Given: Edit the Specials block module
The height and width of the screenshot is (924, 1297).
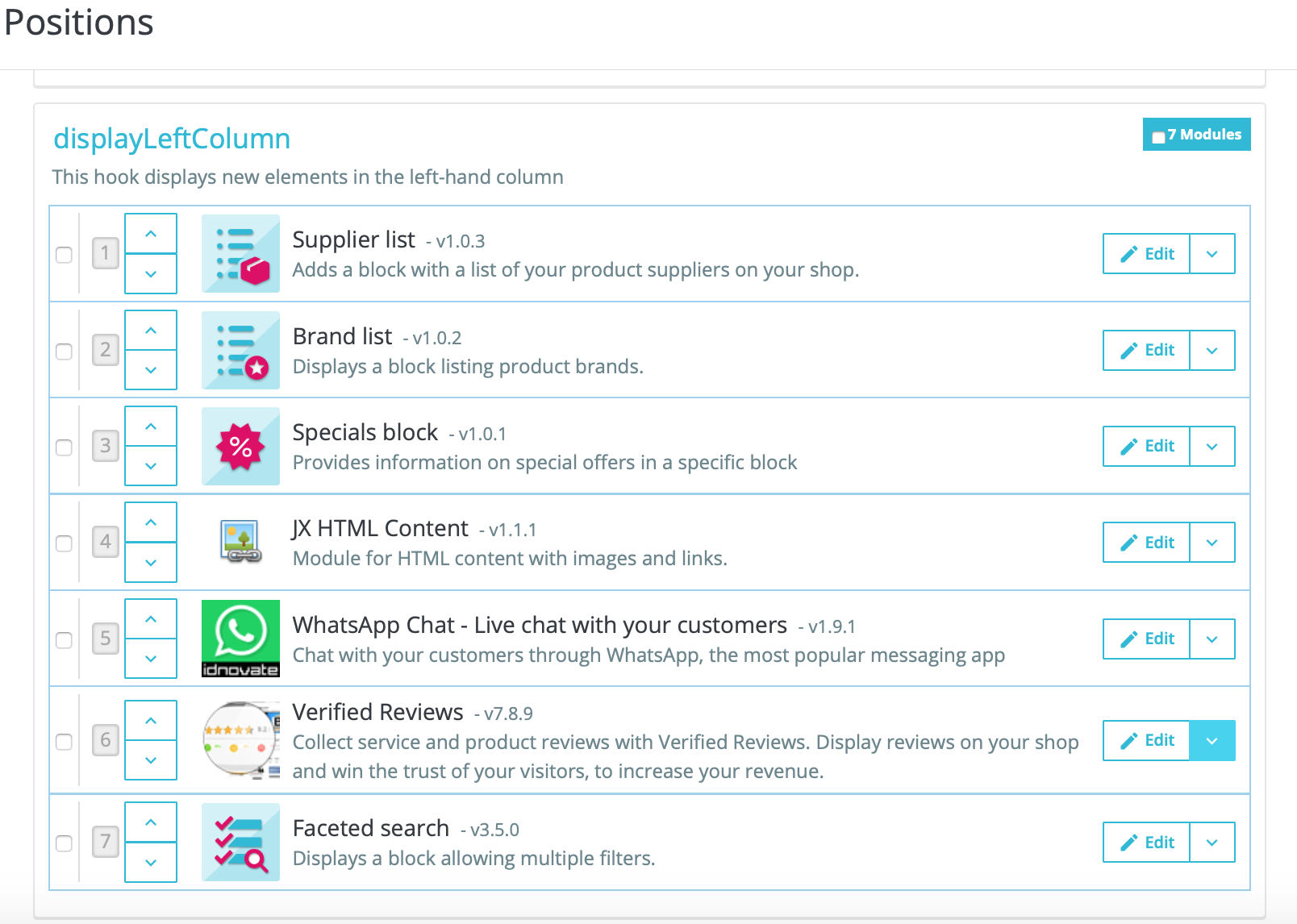Looking at the screenshot, I should point(1146,446).
